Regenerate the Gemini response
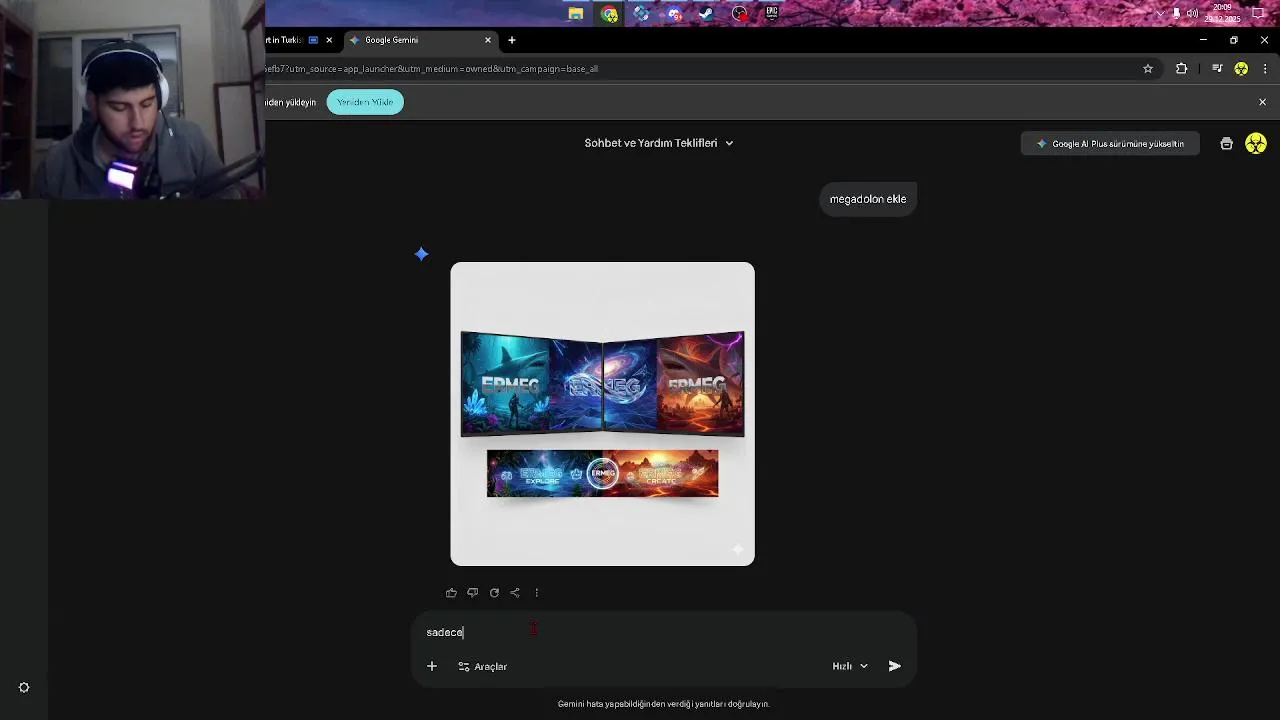This screenshot has width=1280, height=720. point(494,593)
